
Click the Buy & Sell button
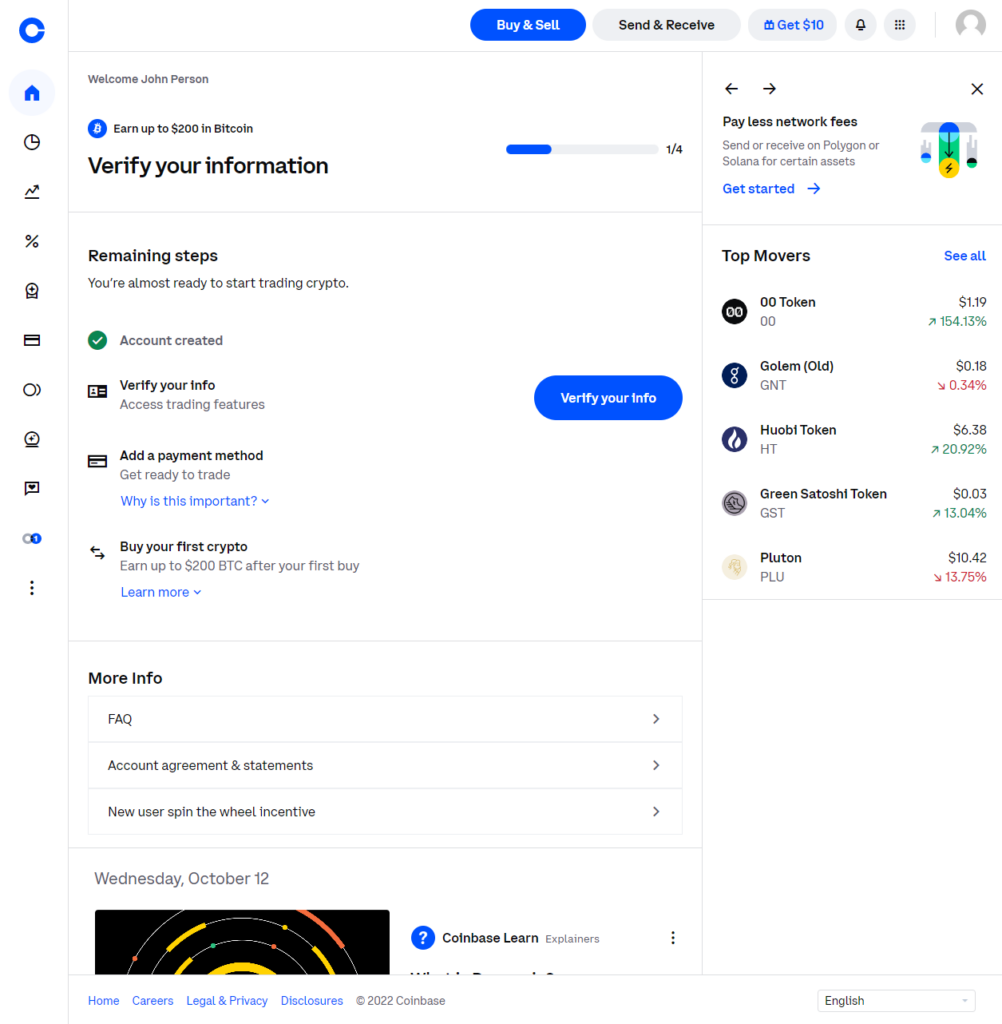tap(528, 25)
